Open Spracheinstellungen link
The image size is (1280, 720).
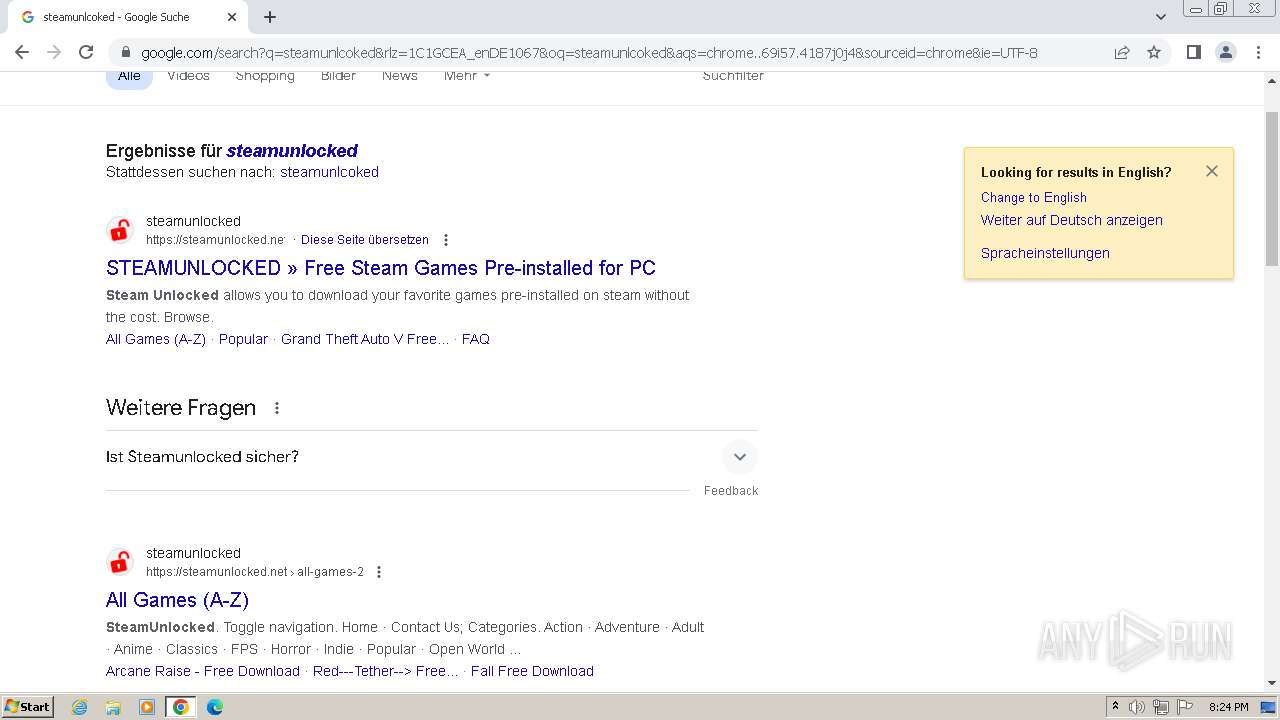1045,253
